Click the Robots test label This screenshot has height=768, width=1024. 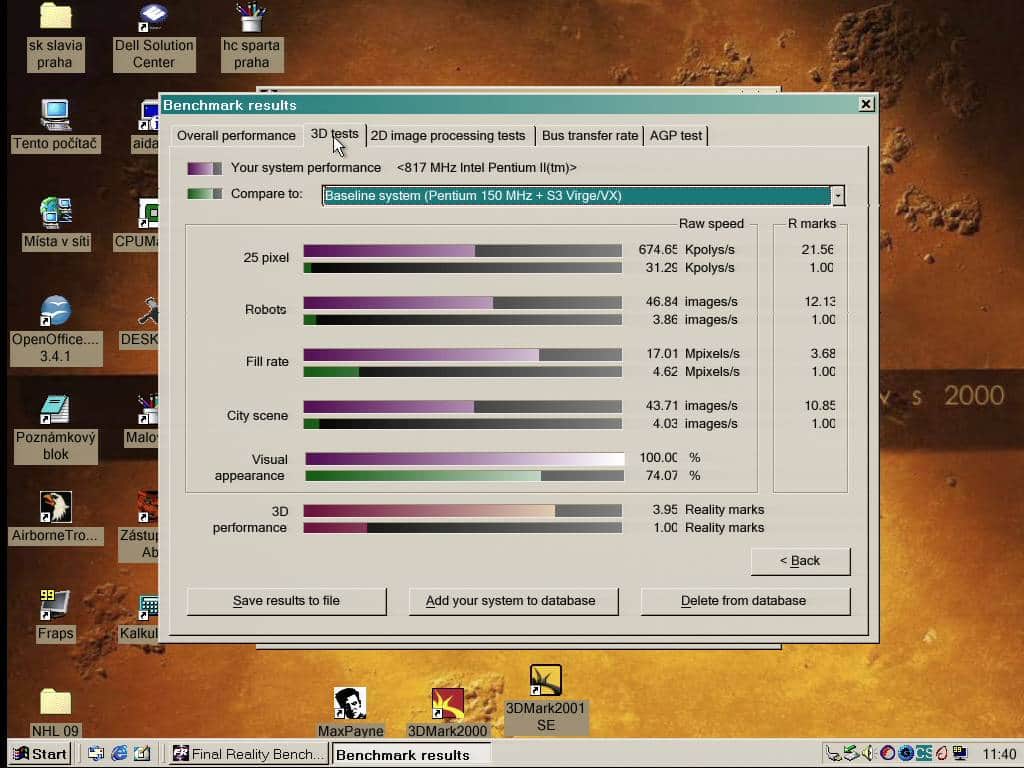tap(265, 310)
